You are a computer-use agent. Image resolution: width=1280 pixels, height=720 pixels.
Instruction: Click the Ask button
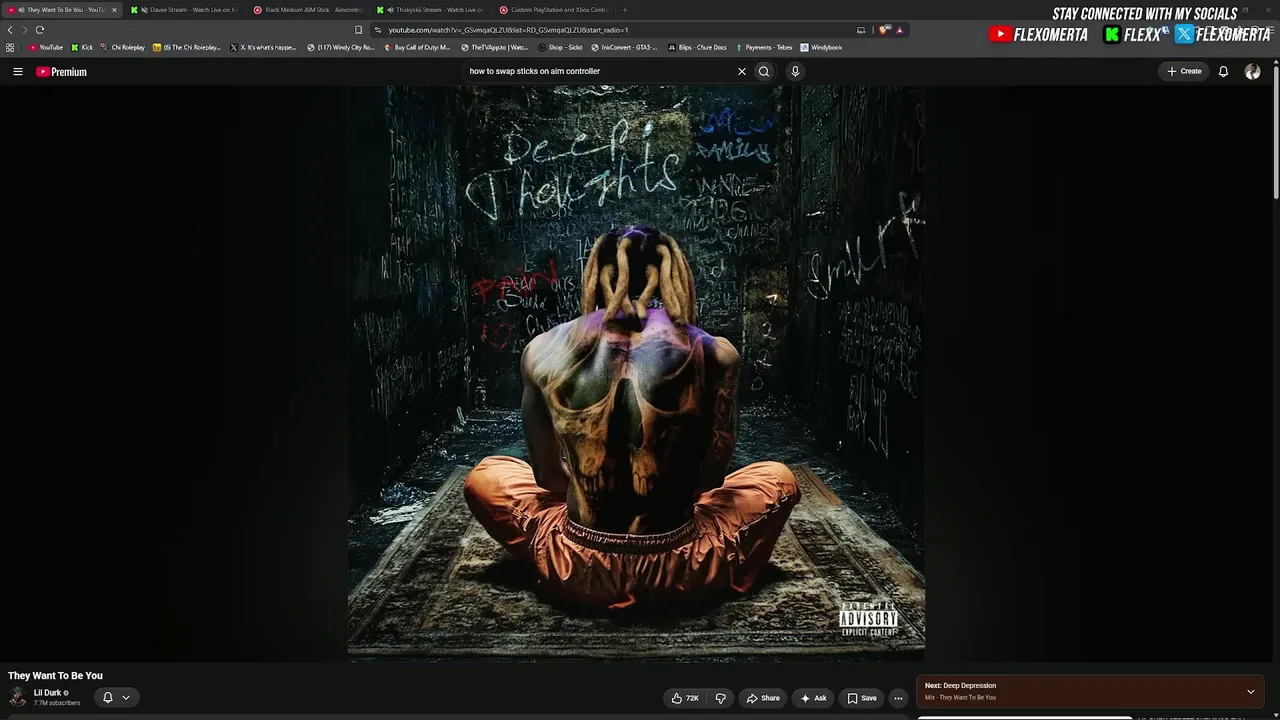pos(813,698)
